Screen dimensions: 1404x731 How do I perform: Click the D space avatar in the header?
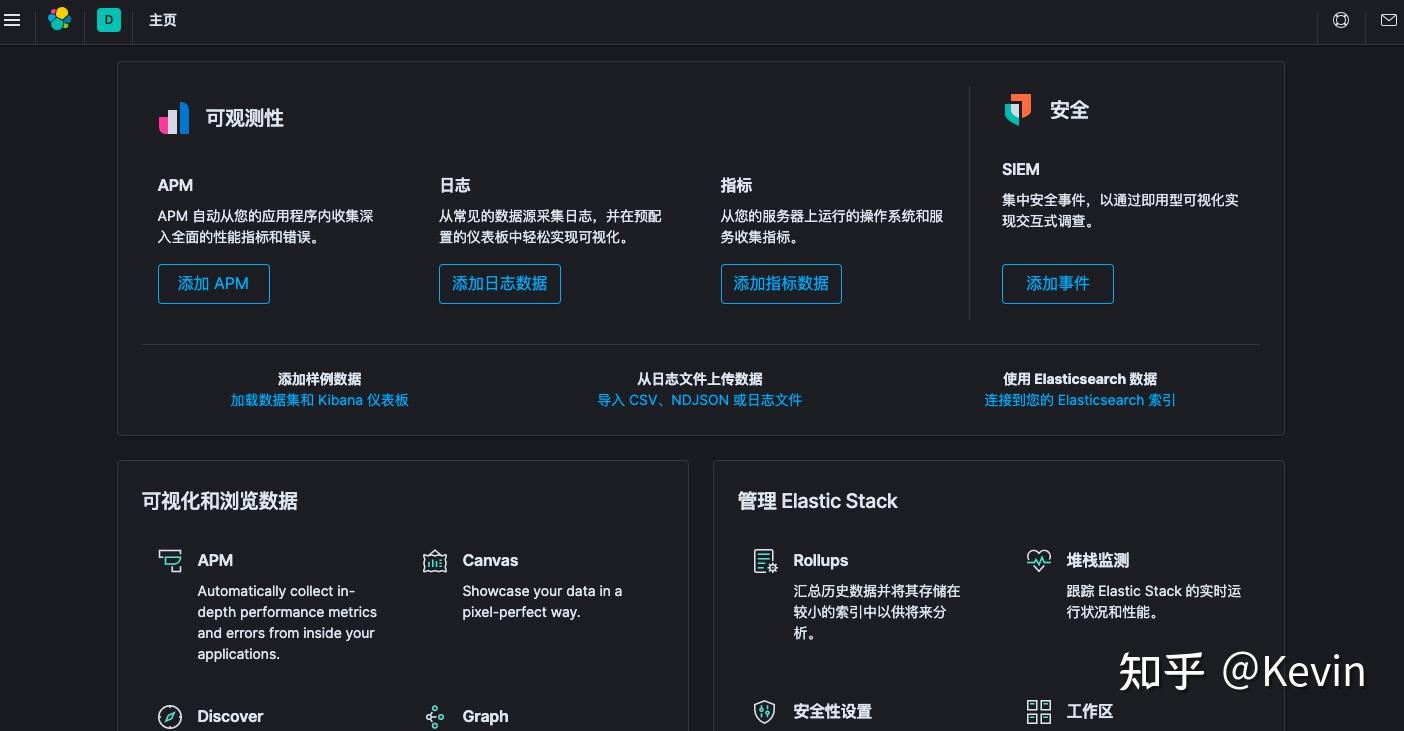[x=108, y=19]
